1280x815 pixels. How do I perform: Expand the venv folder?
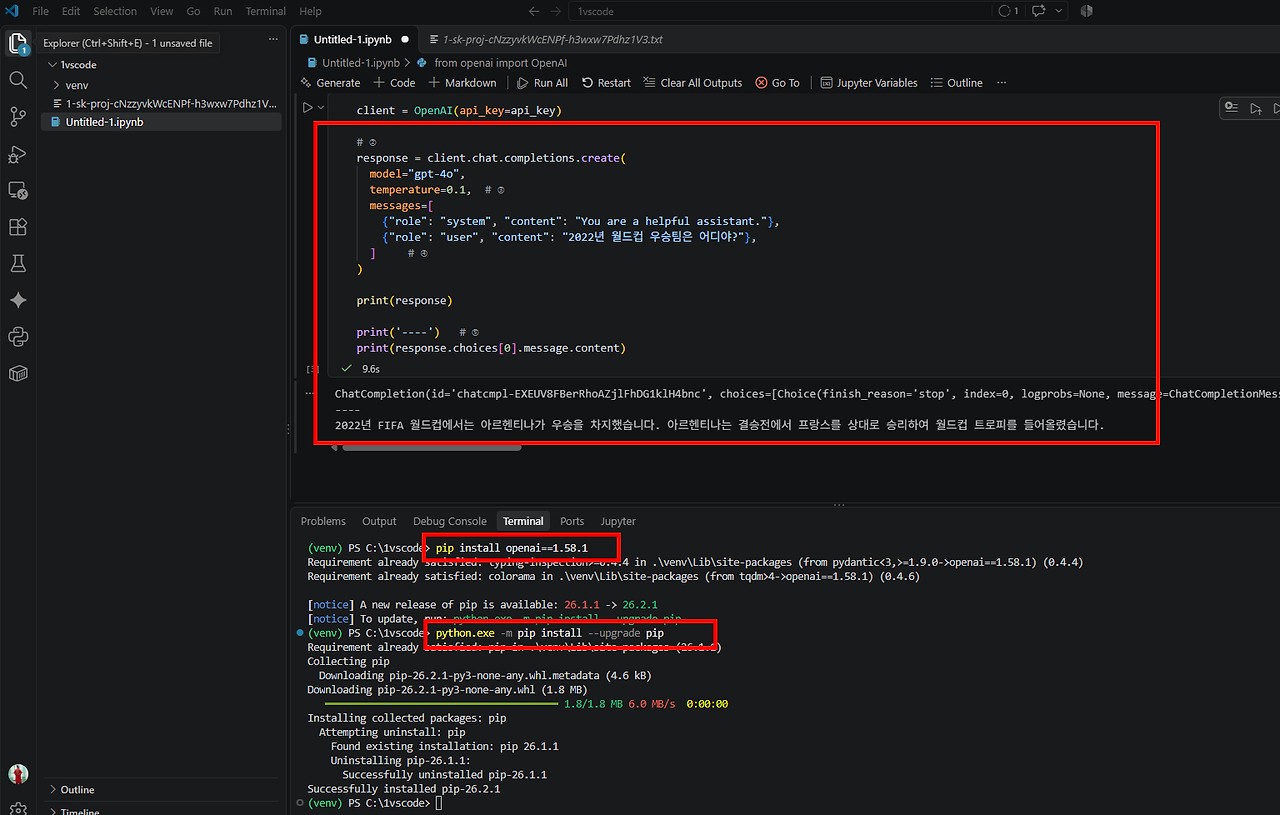tap(68, 85)
